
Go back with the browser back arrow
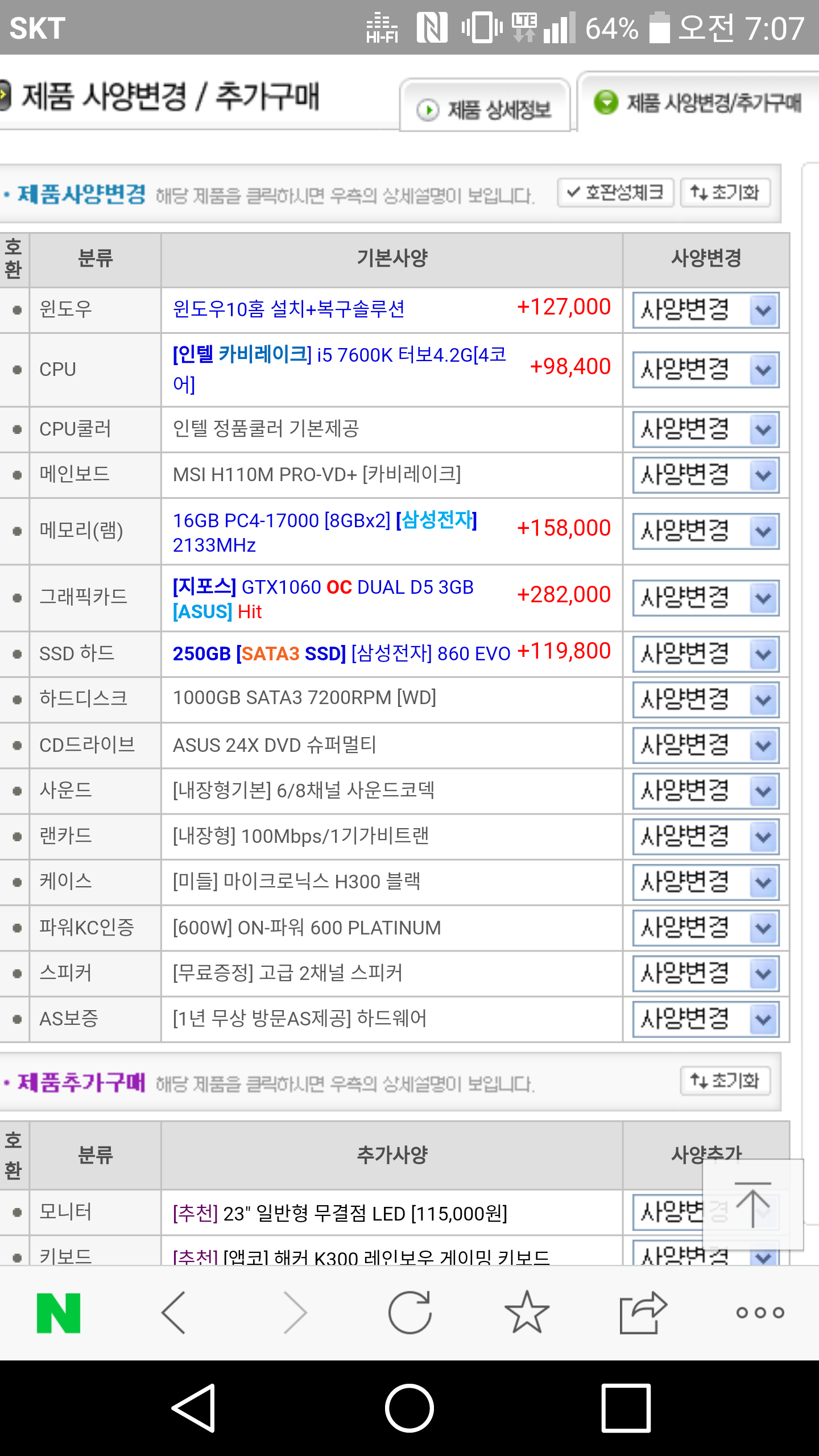pyautogui.click(x=174, y=1313)
